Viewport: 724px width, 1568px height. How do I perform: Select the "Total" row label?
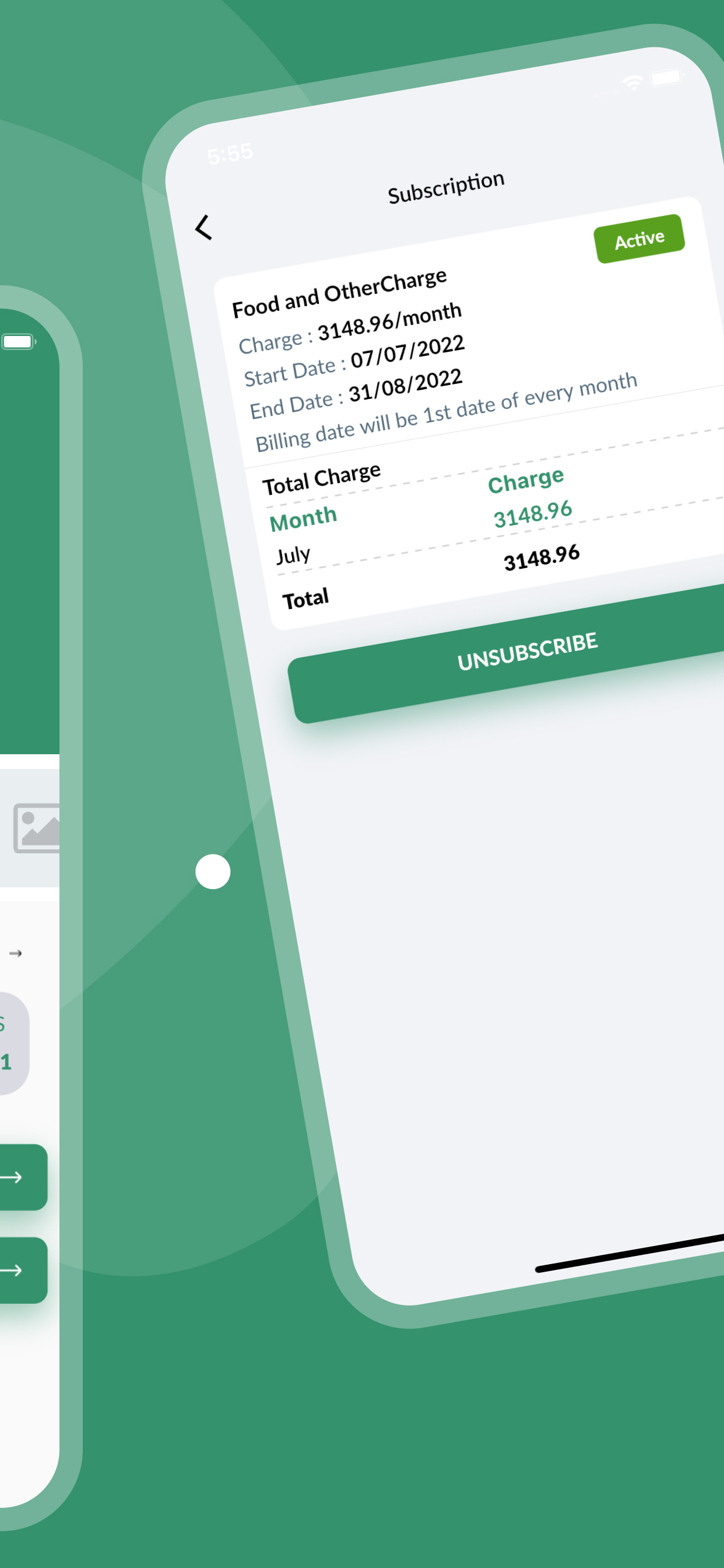coord(305,599)
